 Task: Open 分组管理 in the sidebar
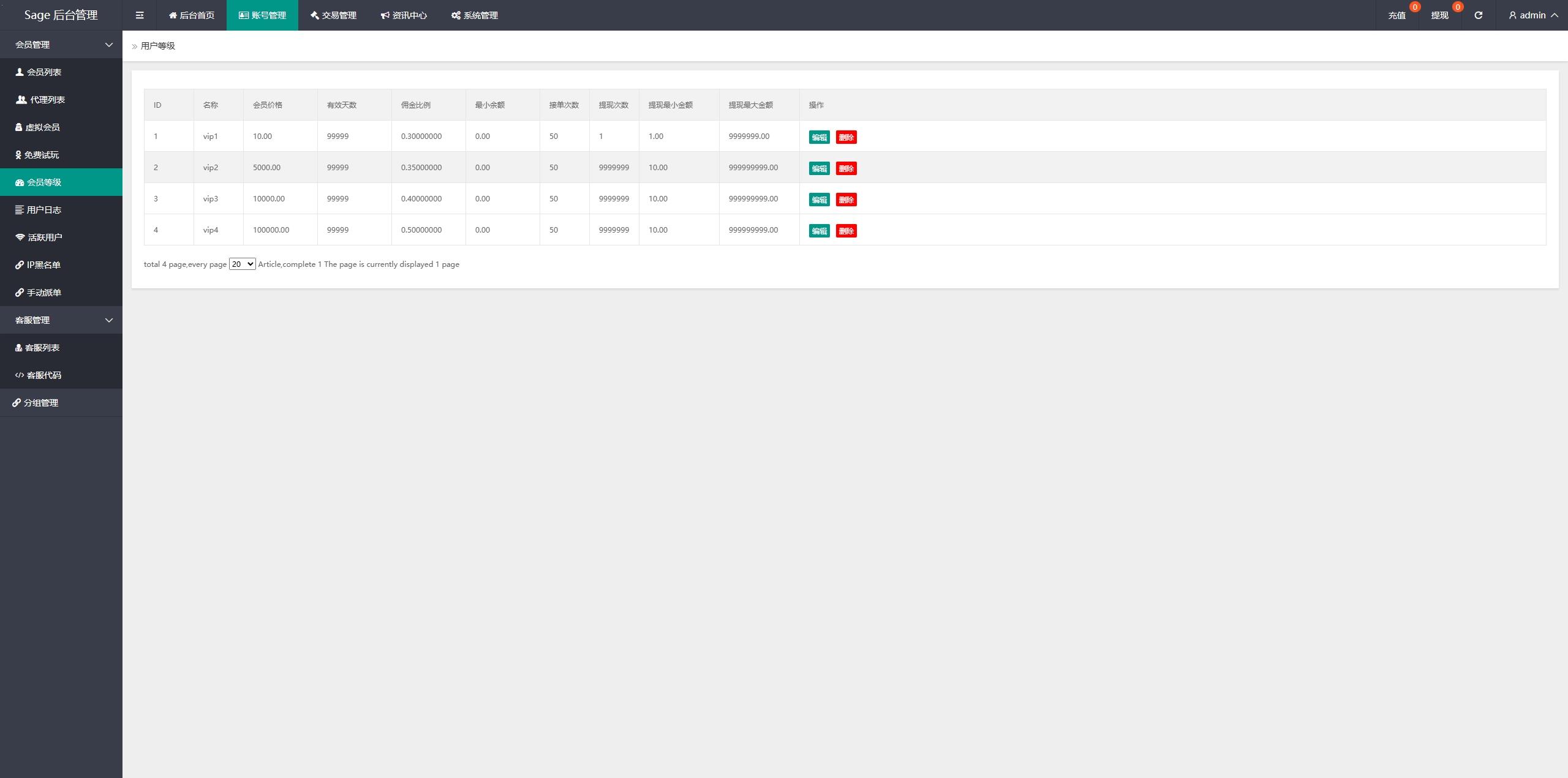40,403
